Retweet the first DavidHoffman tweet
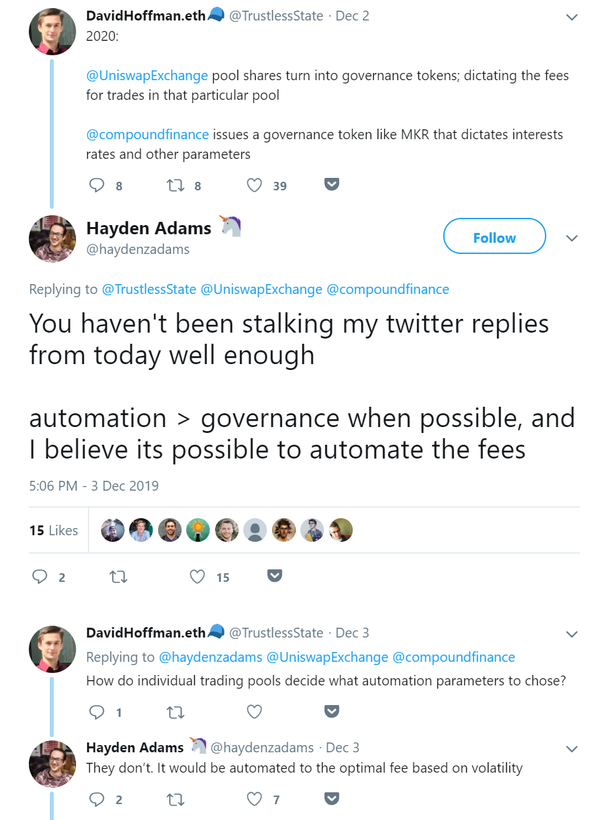Screen dimensions: 600x820 coord(175,185)
